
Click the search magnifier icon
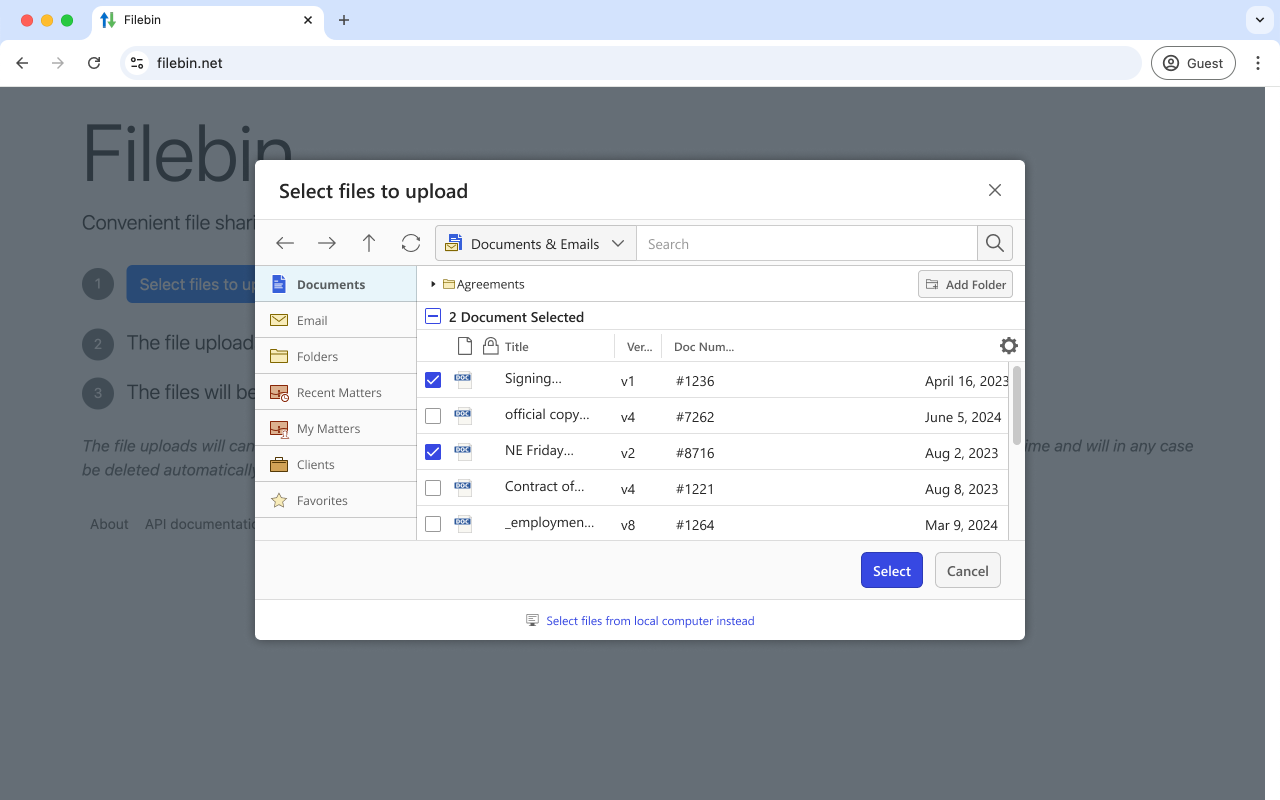point(995,243)
